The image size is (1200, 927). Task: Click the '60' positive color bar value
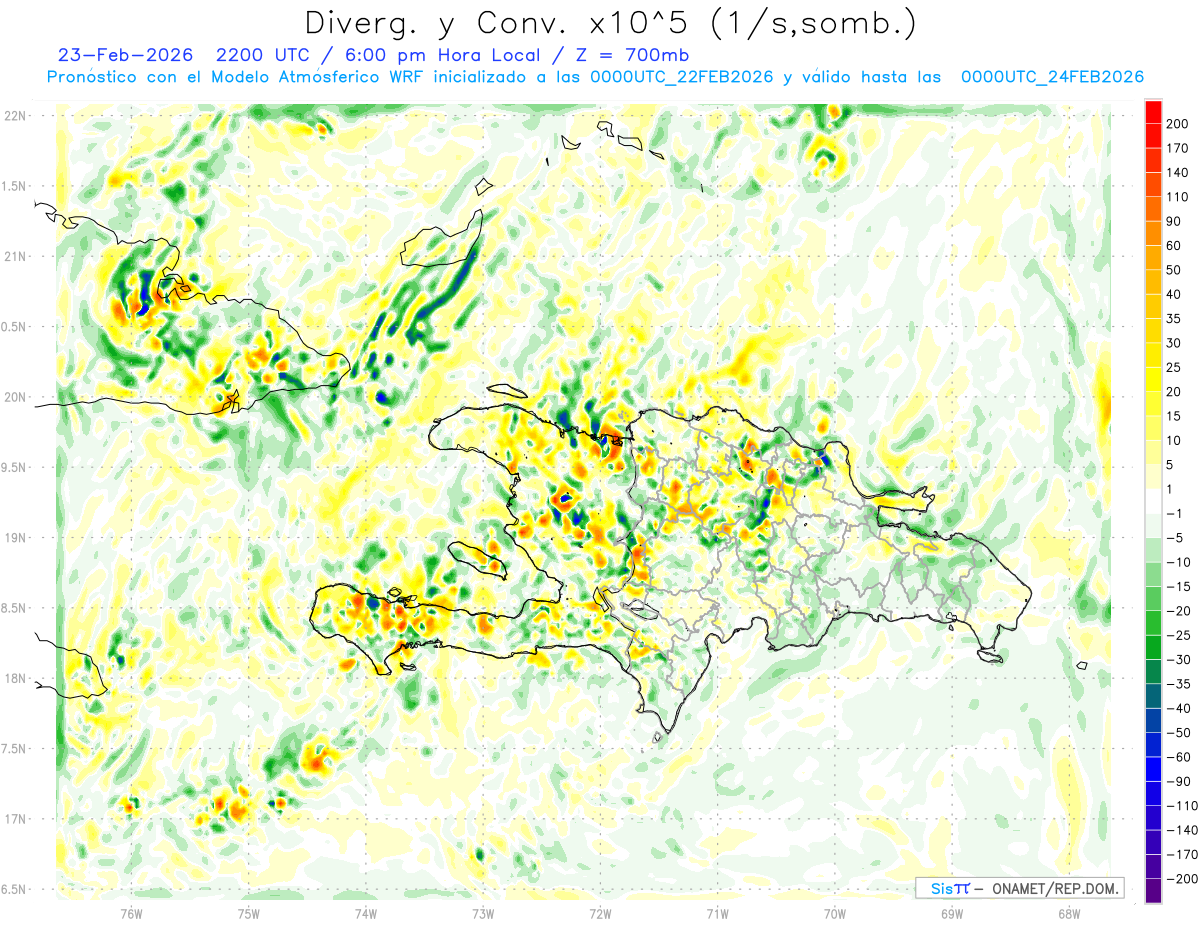pyautogui.click(x=1174, y=246)
